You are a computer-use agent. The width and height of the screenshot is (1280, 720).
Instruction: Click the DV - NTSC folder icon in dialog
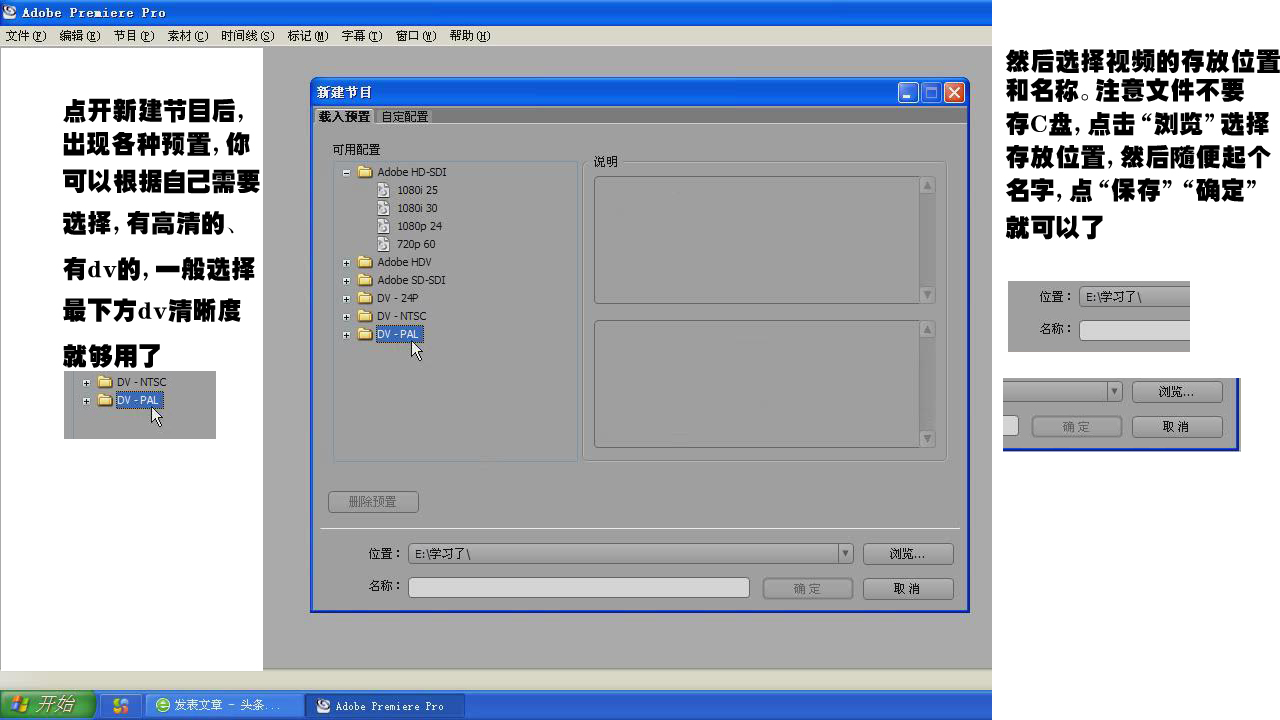(365, 316)
